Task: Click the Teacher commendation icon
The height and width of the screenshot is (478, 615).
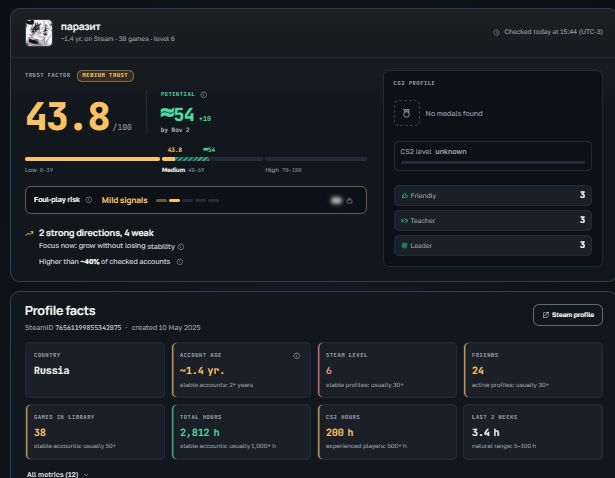Action: pos(404,220)
